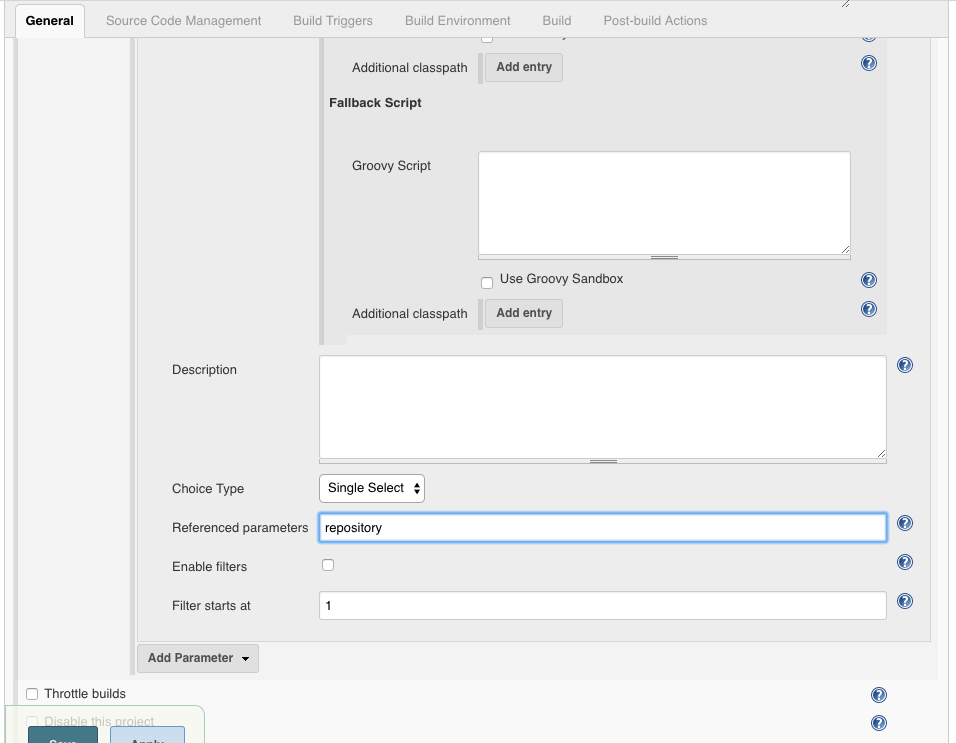The width and height of the screenshot is (956, 743).
Task: Enable the Use Groovy Sandbox checkbox
Action: [x=487, y=283]
